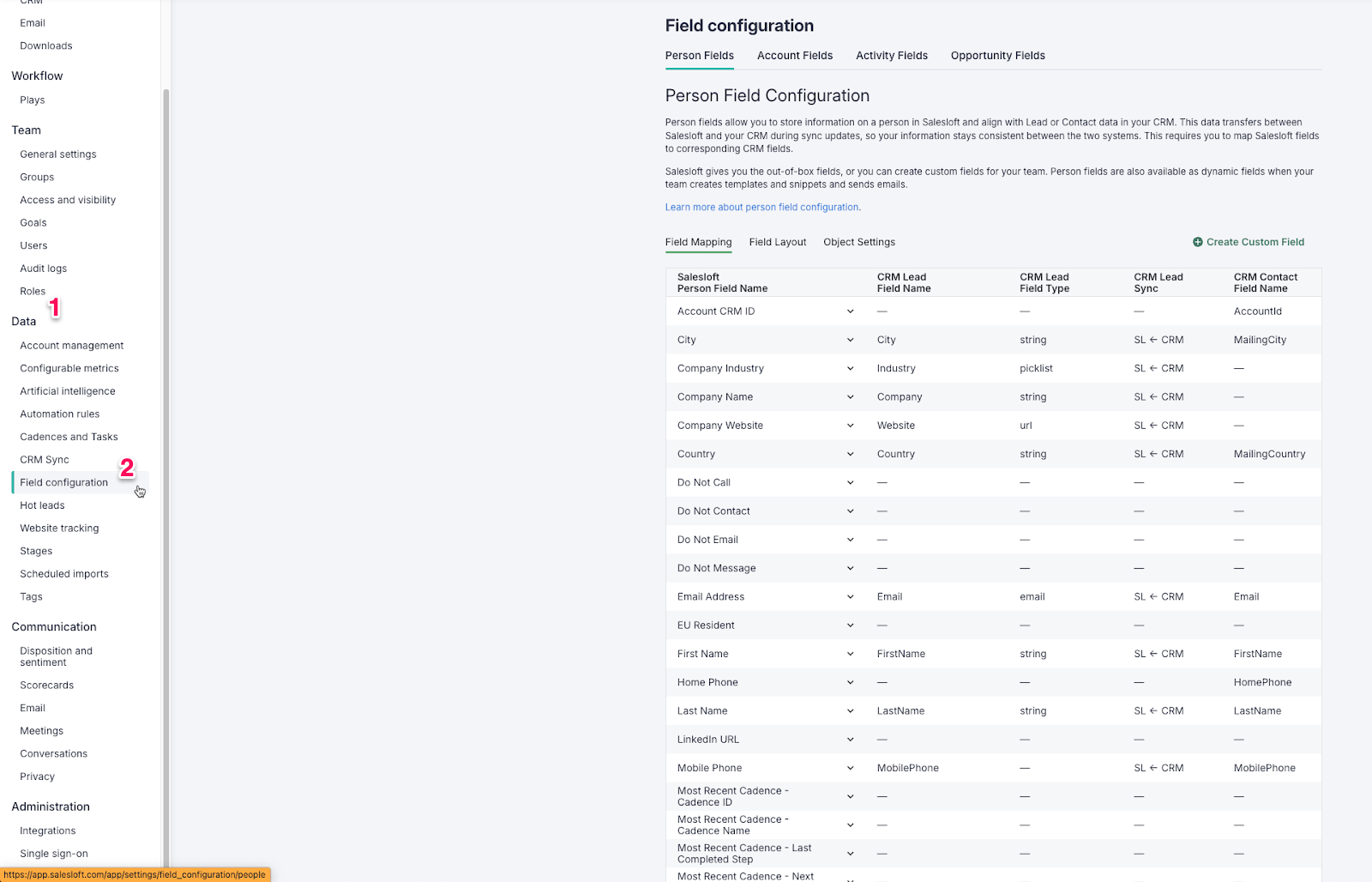
Task: Open Audit logs under Team
Action: [44, 269]
